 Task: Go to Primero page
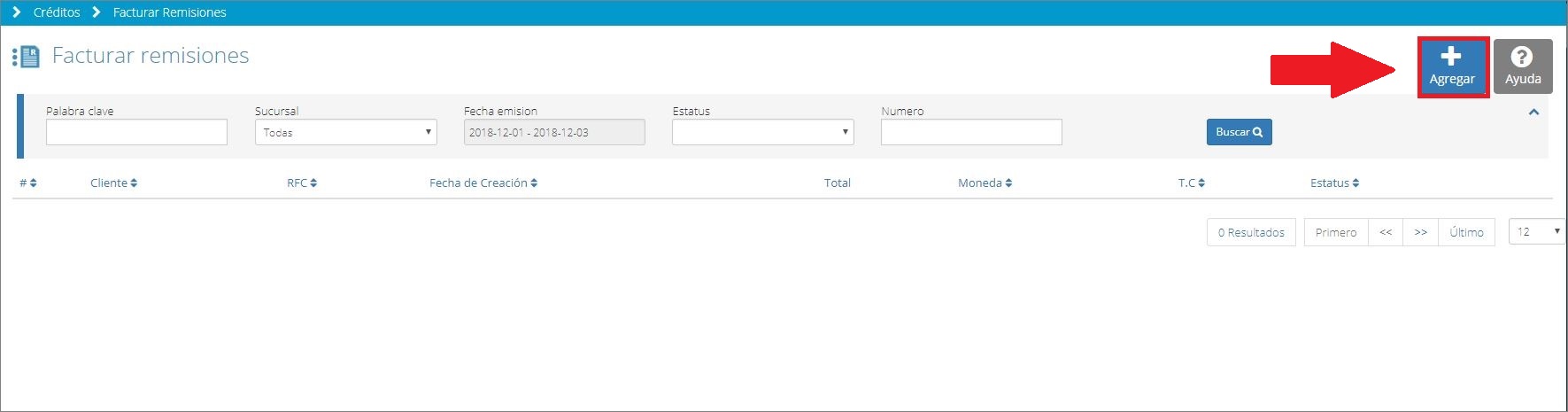(x=1336, y=232)
